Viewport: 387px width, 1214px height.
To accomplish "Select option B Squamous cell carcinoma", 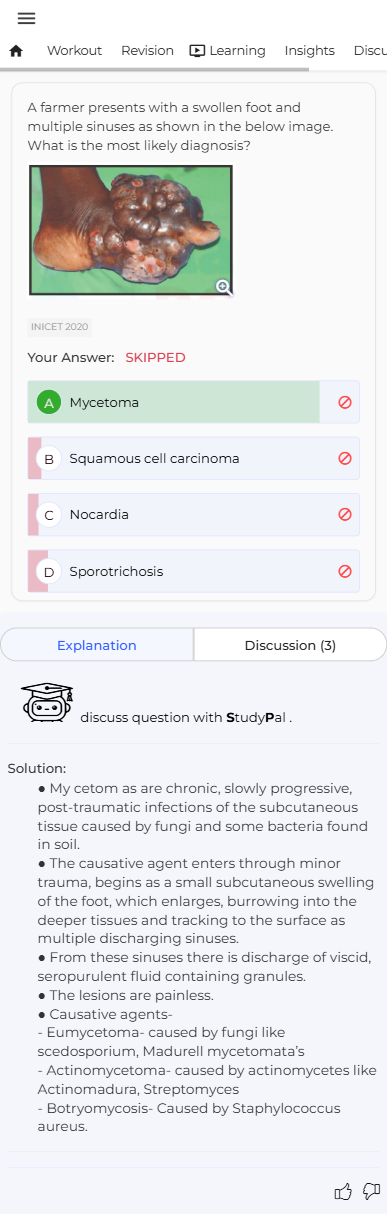I will 174,458.
